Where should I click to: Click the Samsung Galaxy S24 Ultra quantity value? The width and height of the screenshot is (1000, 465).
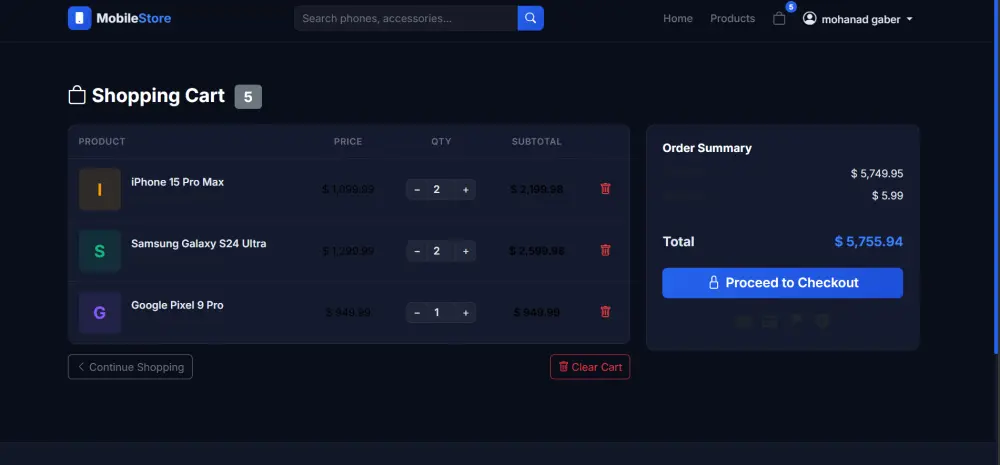click(437, 251)
